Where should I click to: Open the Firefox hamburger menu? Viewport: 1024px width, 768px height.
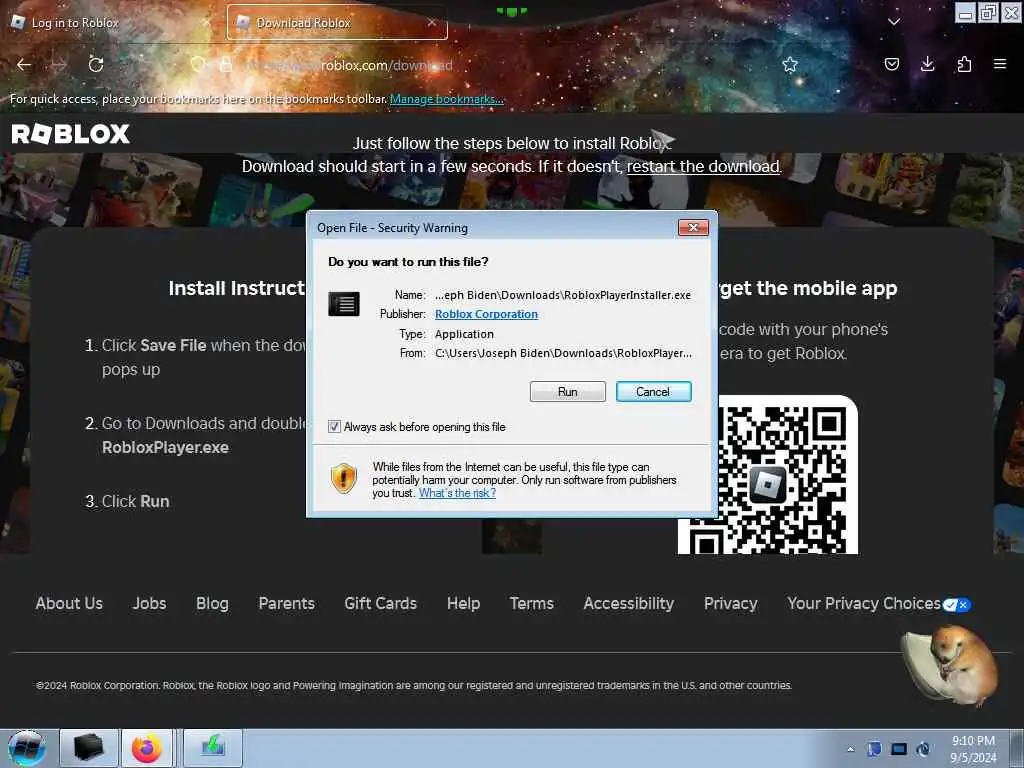(1000, 64)
